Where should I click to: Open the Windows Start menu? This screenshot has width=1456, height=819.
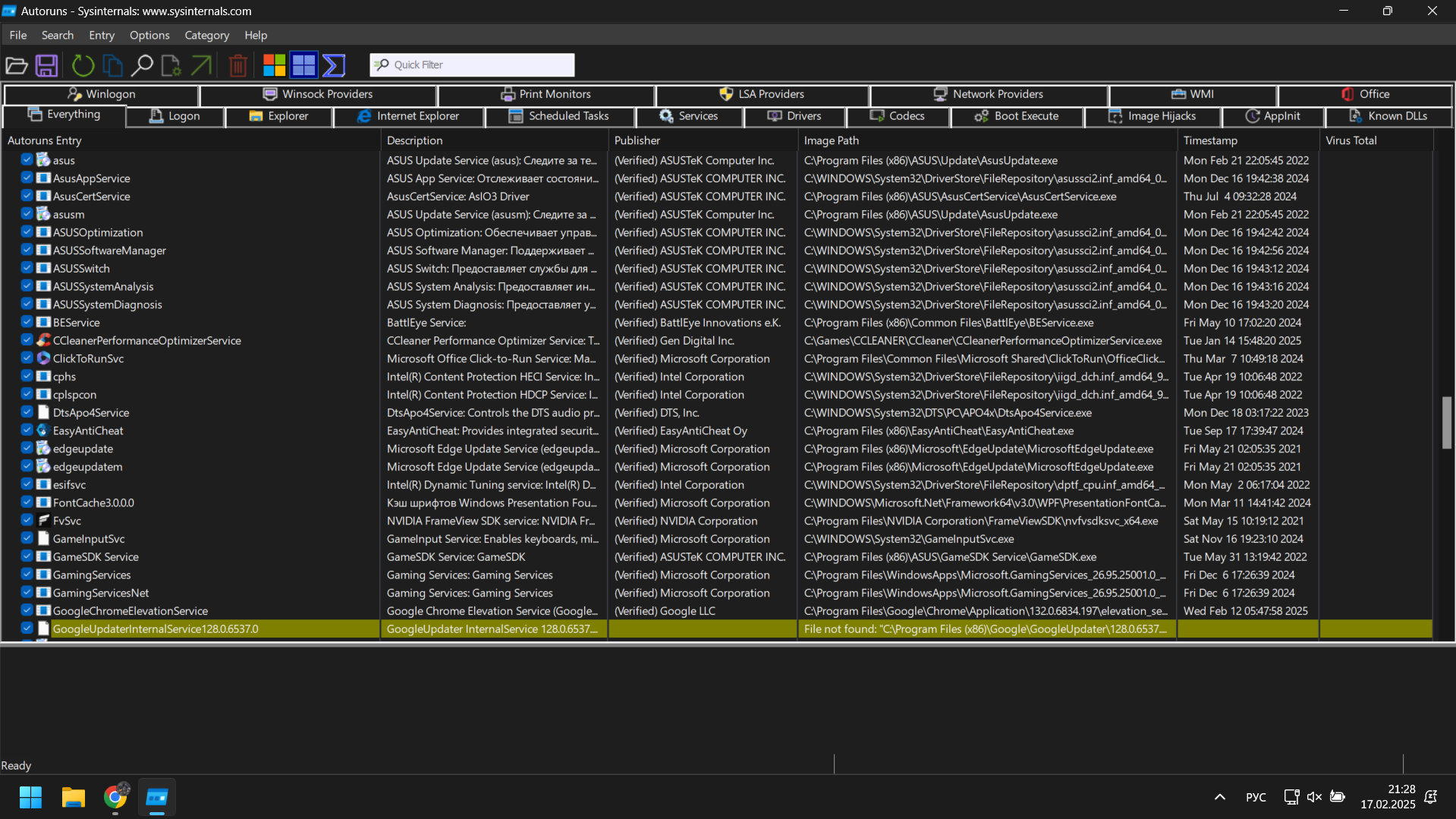[30, 797]
